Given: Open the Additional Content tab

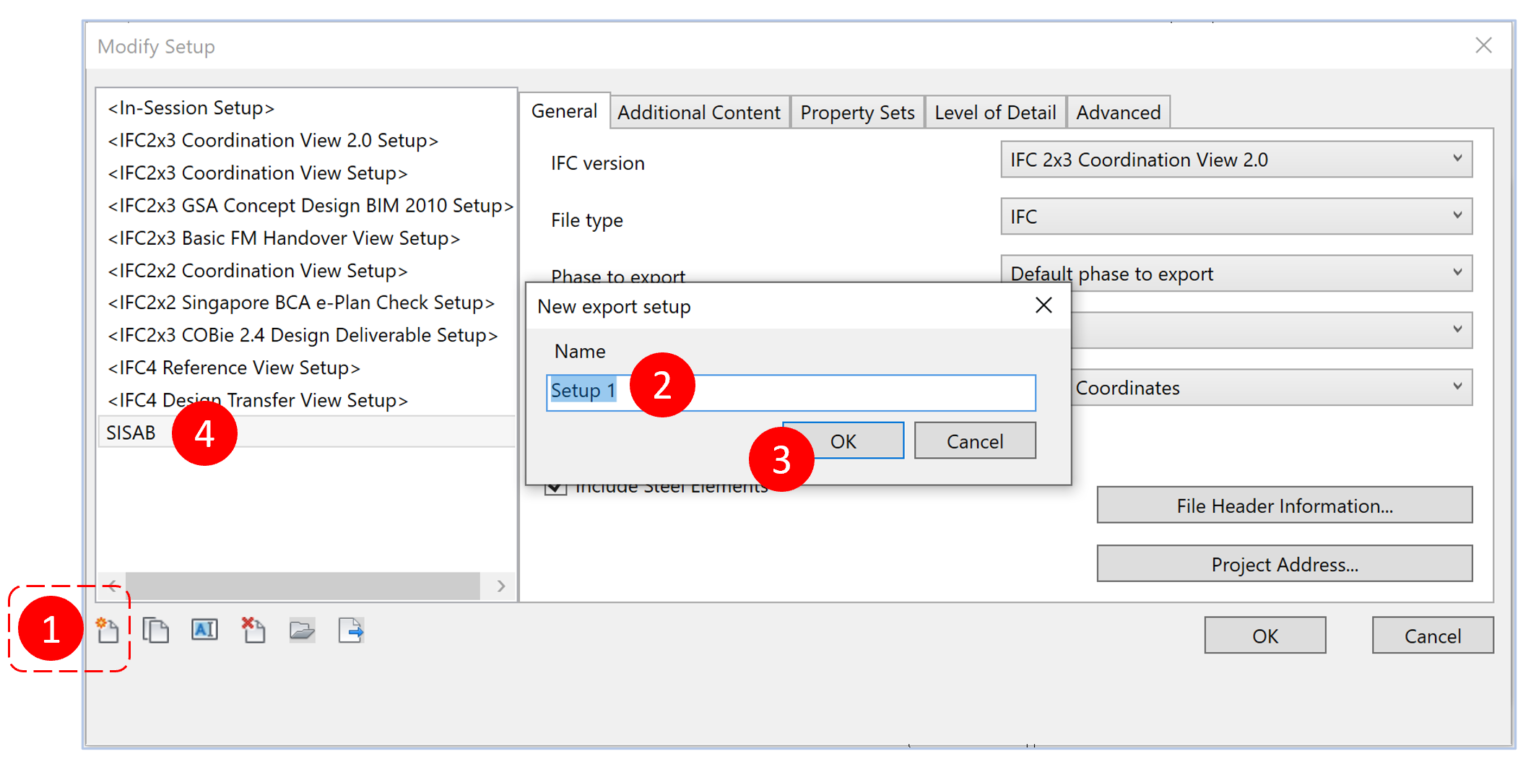Looking at the screenshot, I should coord(699,113).
